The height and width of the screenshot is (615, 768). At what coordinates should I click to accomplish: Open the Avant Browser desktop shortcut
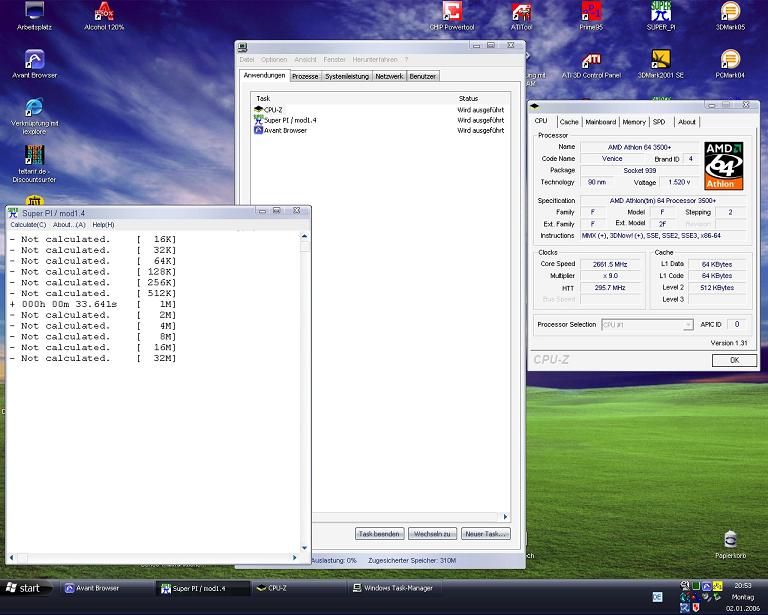pos(34,64)
